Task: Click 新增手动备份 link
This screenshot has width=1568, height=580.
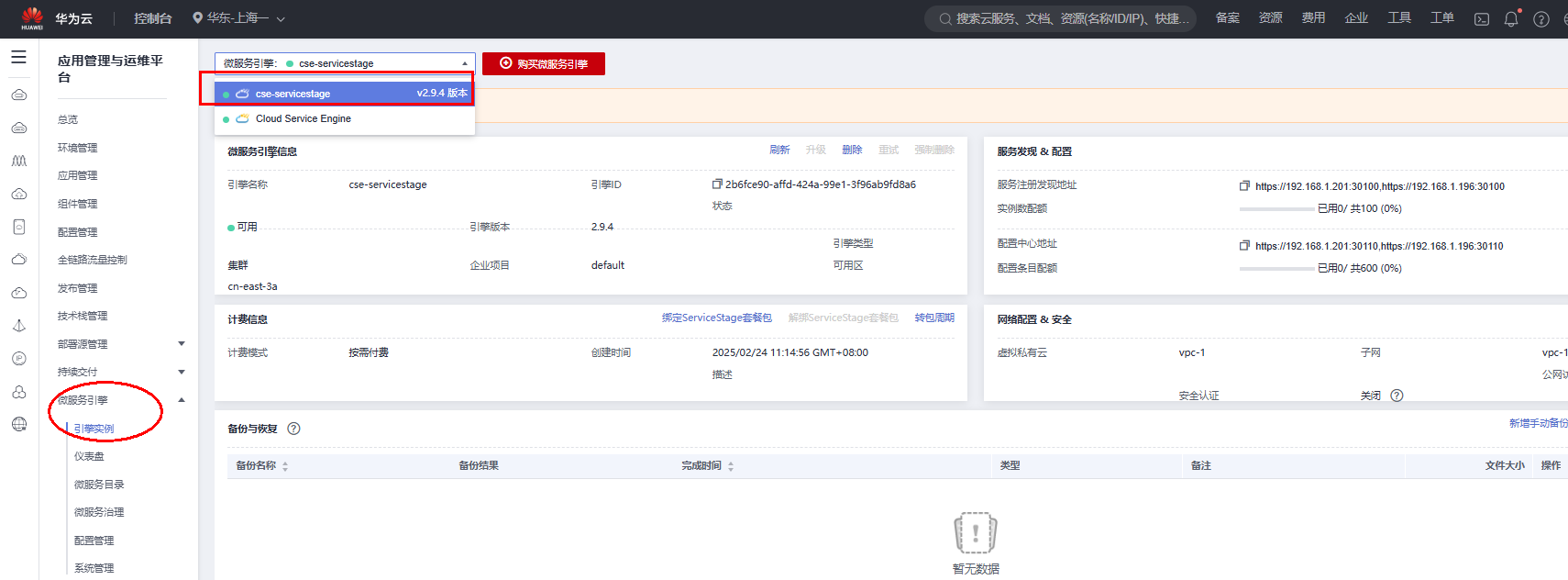Action: pyautogui.click(x=1538, y=423)
